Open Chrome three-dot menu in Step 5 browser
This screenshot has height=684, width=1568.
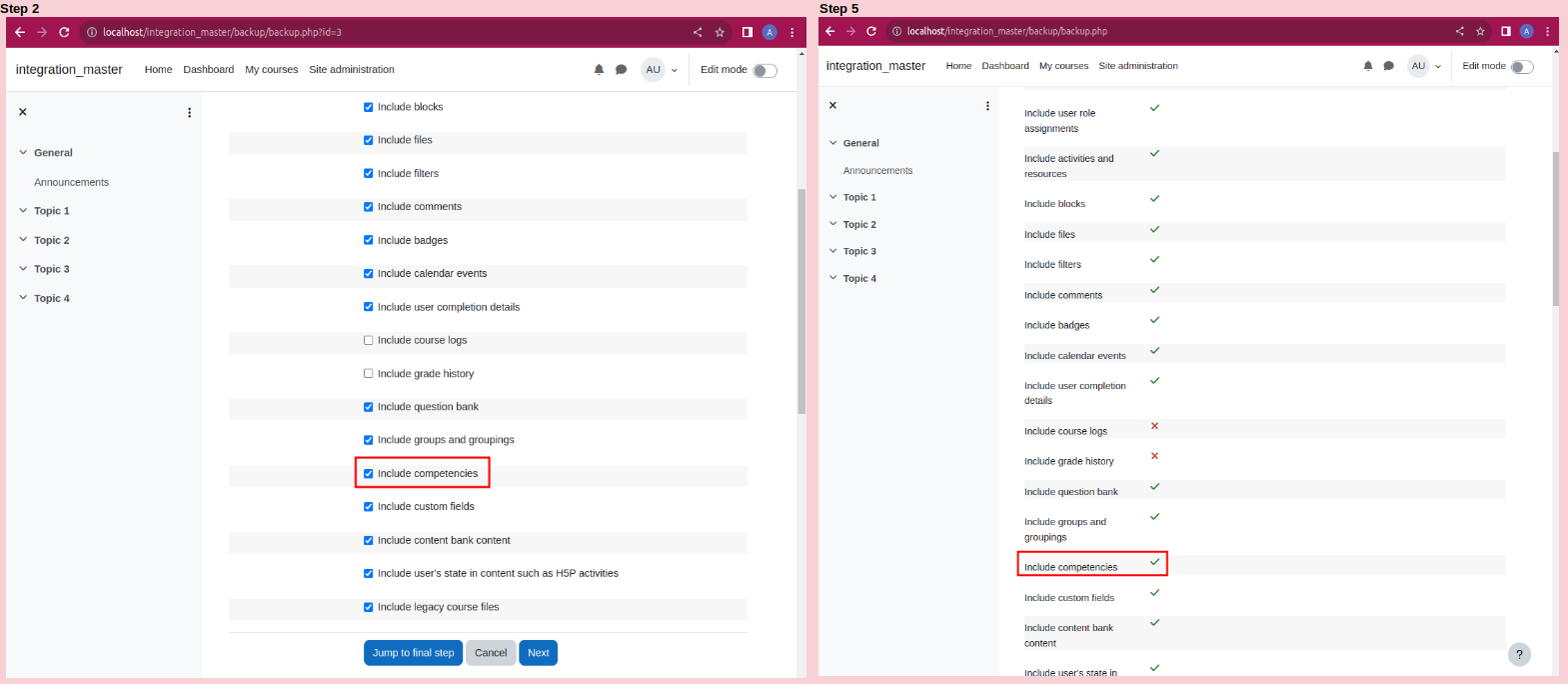[x=1548, y=31]
